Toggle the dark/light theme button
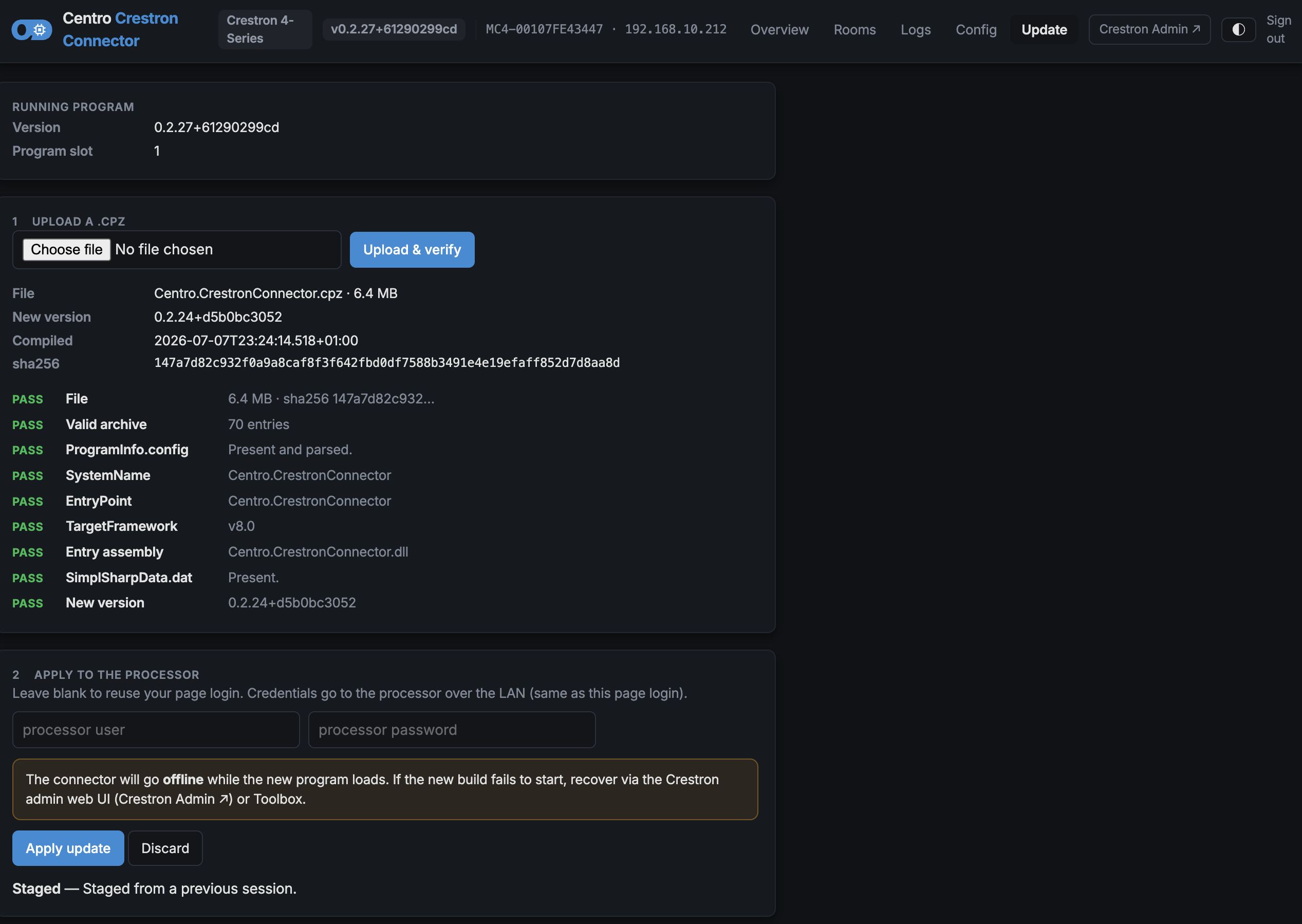 (x=1238, y=30)
